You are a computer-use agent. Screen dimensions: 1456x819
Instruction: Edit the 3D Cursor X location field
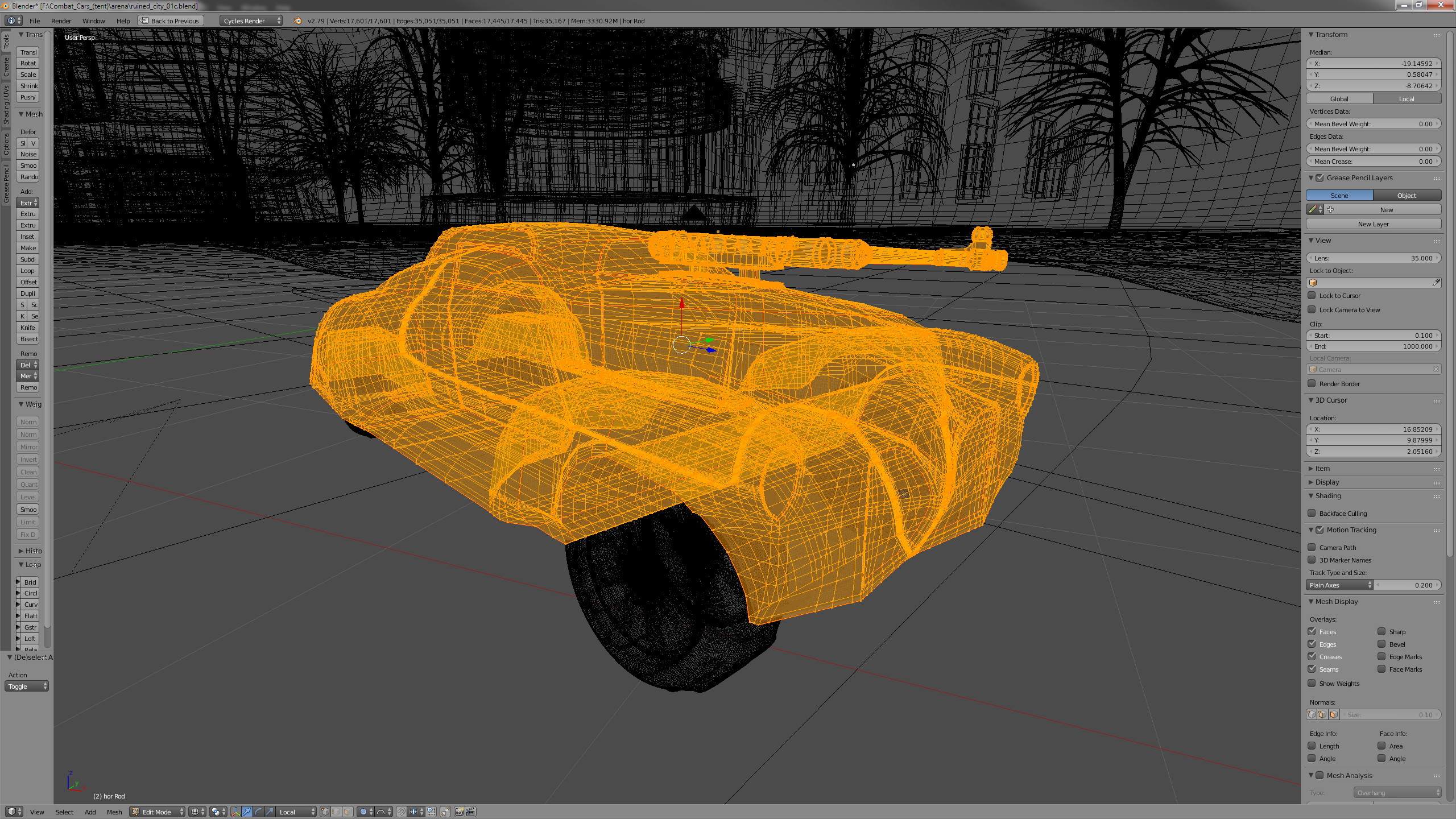1374,429
